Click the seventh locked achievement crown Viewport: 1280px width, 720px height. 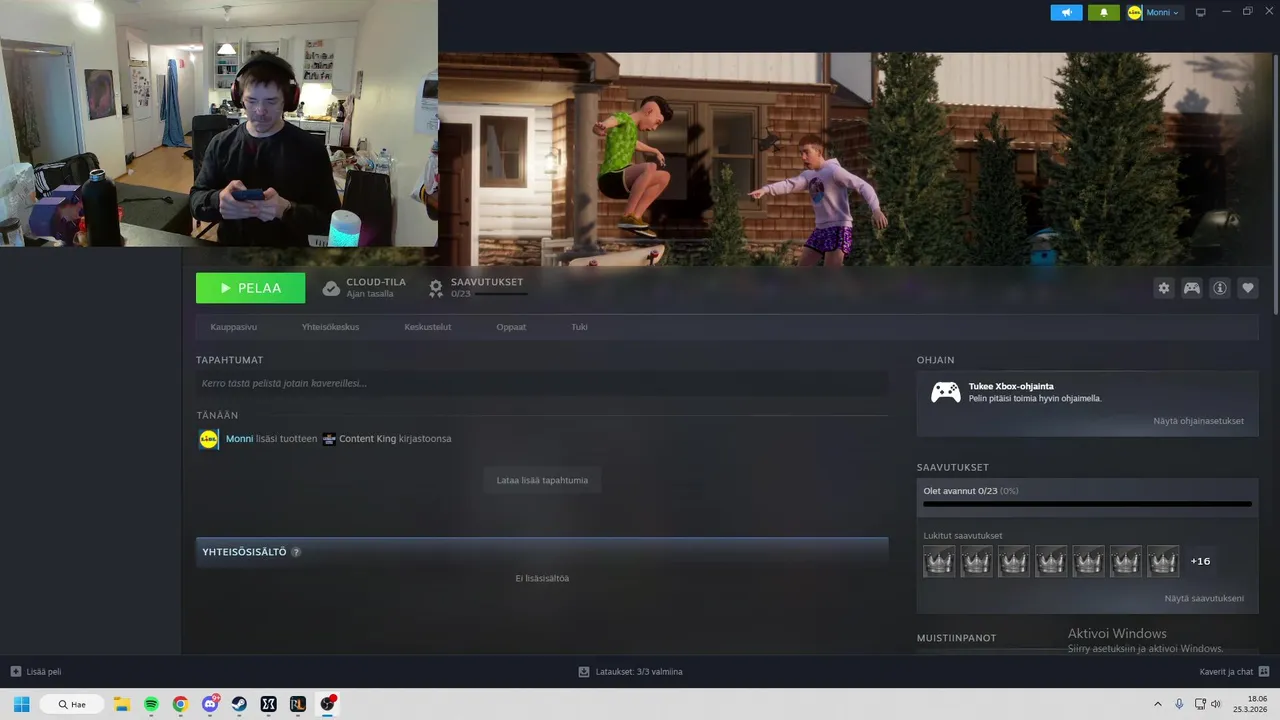click(x=1163, y=561)
